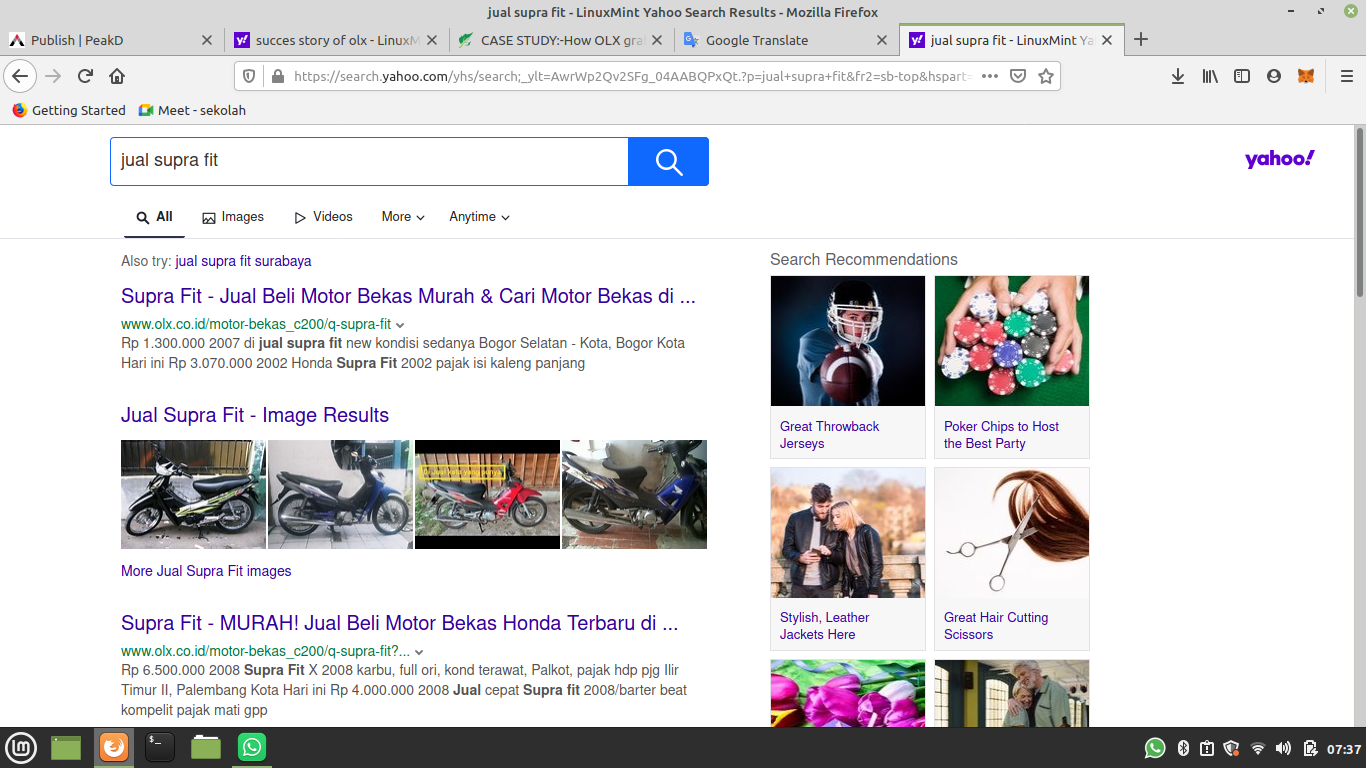Open the Great Throwback Jerseys link
Image resolution: width=1366 pixels, height=768 pixels.
coord(830,435)
